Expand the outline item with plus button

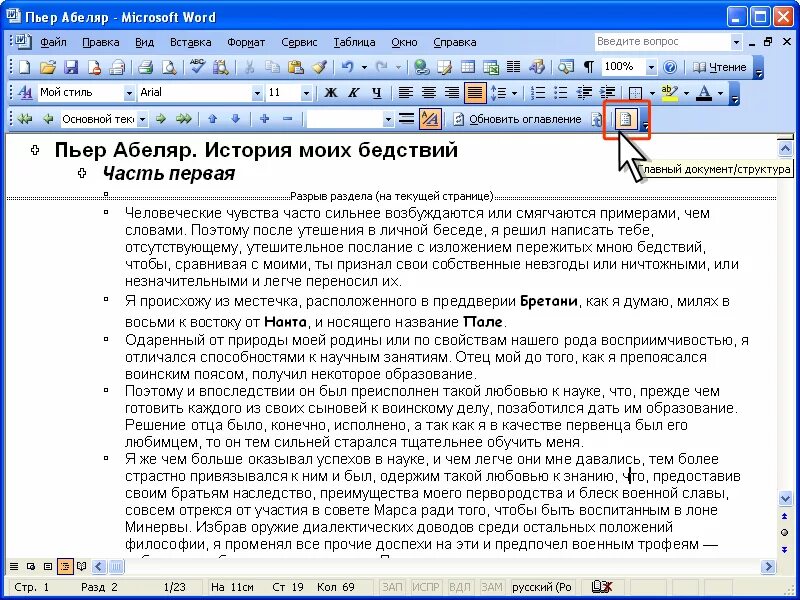[264, 119]
